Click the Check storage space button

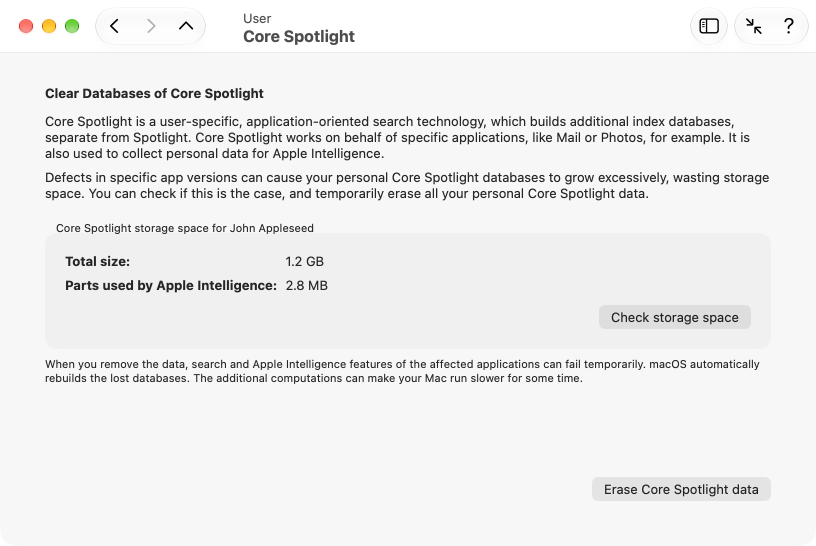[674, 317]
